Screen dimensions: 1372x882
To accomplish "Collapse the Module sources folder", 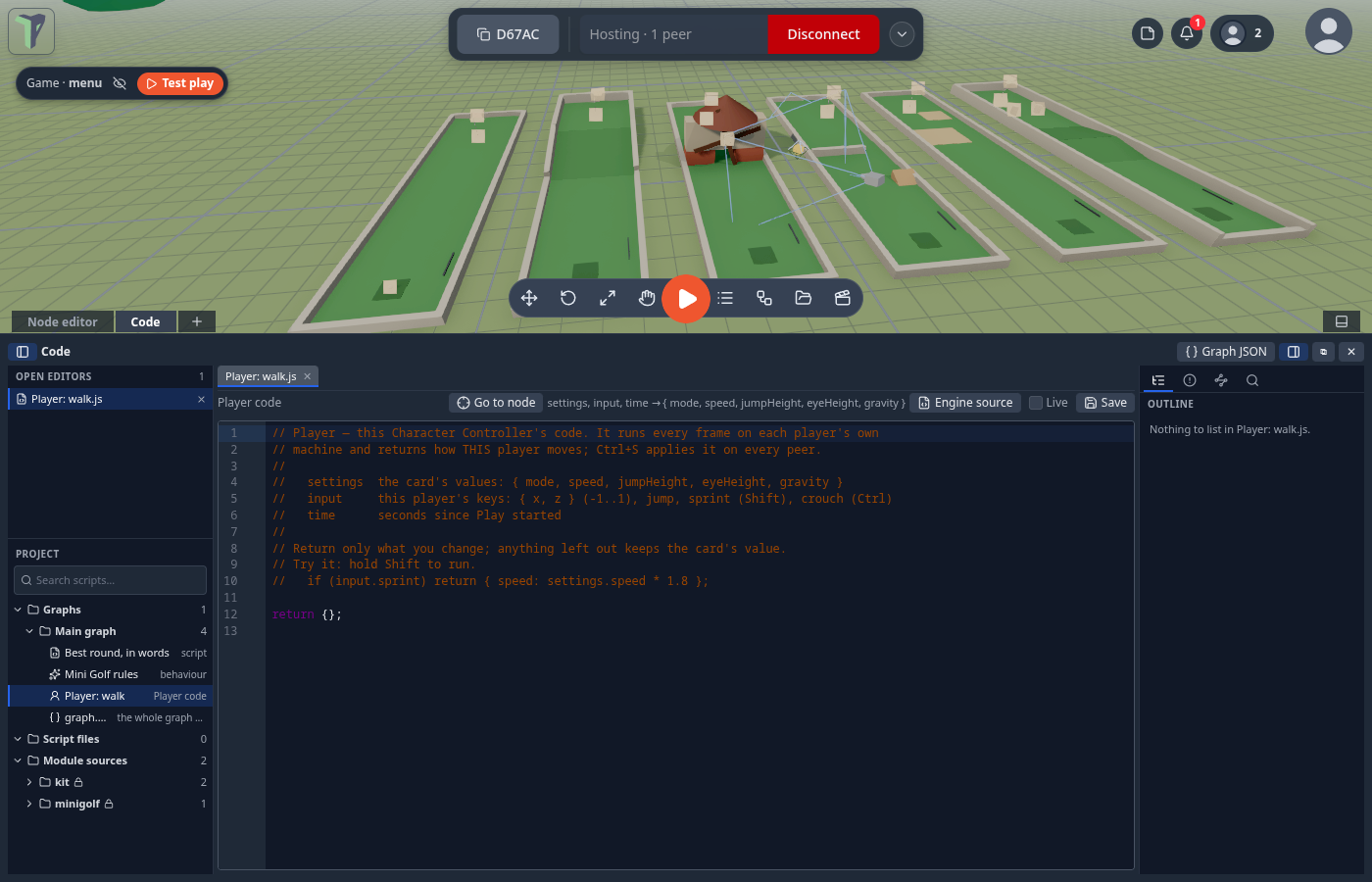I will (18, 760).
